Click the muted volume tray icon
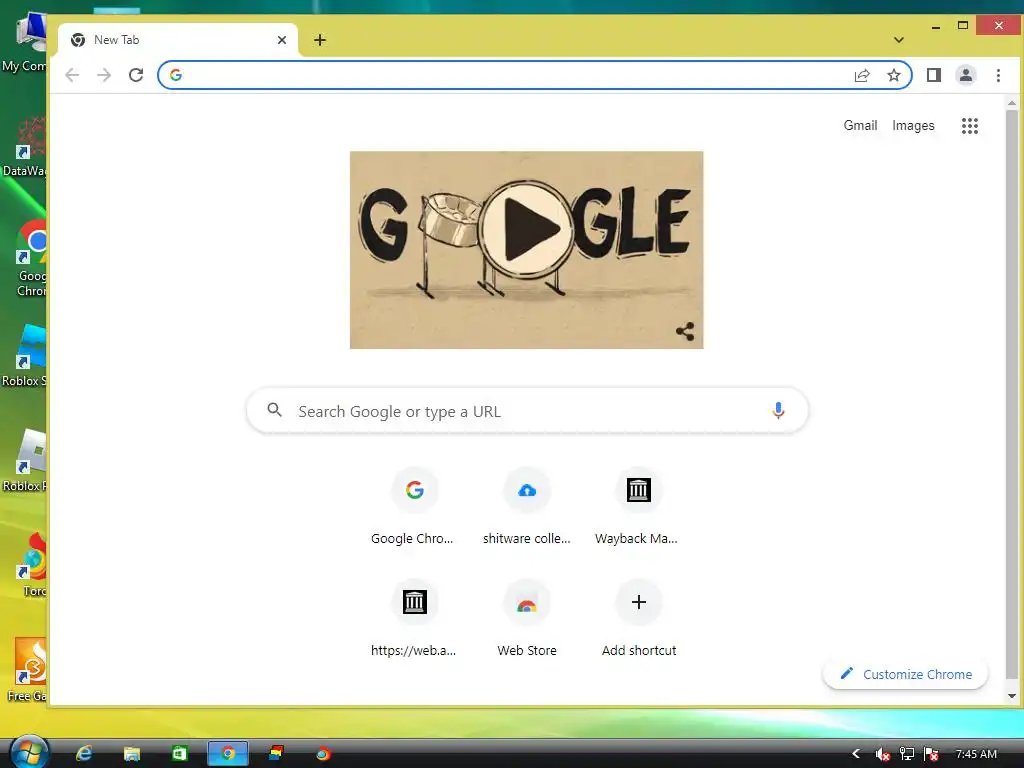The image size is (1024, 768). click(882, 754)
